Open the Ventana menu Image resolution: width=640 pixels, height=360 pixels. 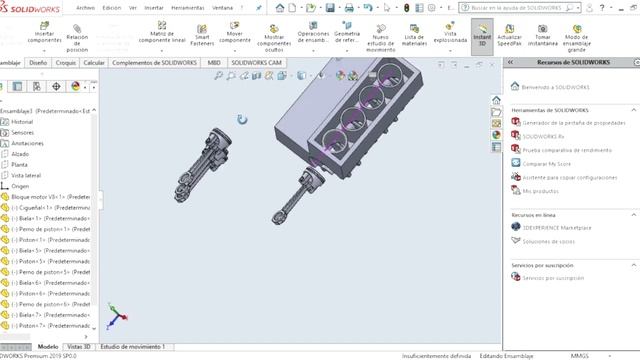222,8
